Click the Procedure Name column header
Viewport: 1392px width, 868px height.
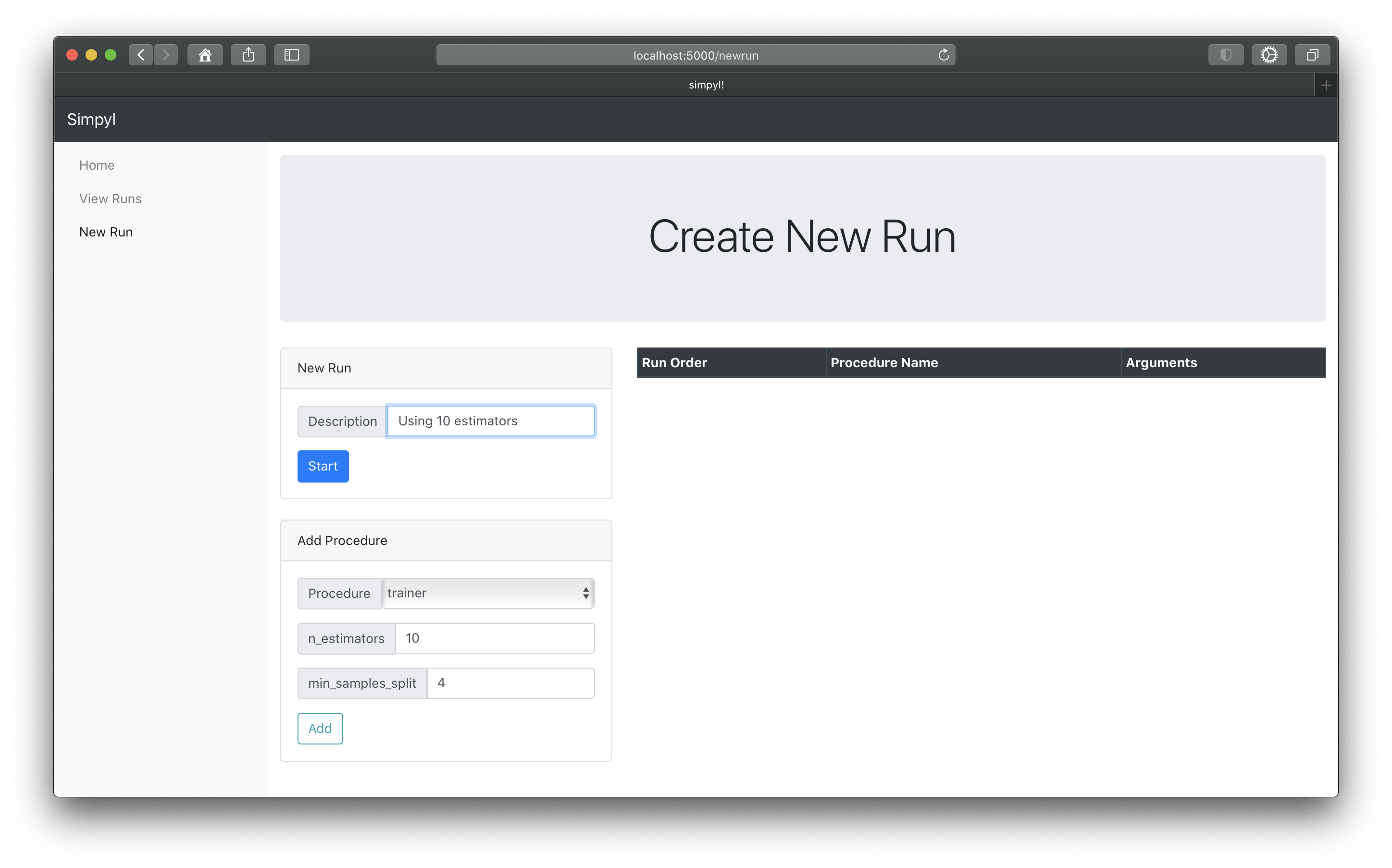tap(973, 363)
